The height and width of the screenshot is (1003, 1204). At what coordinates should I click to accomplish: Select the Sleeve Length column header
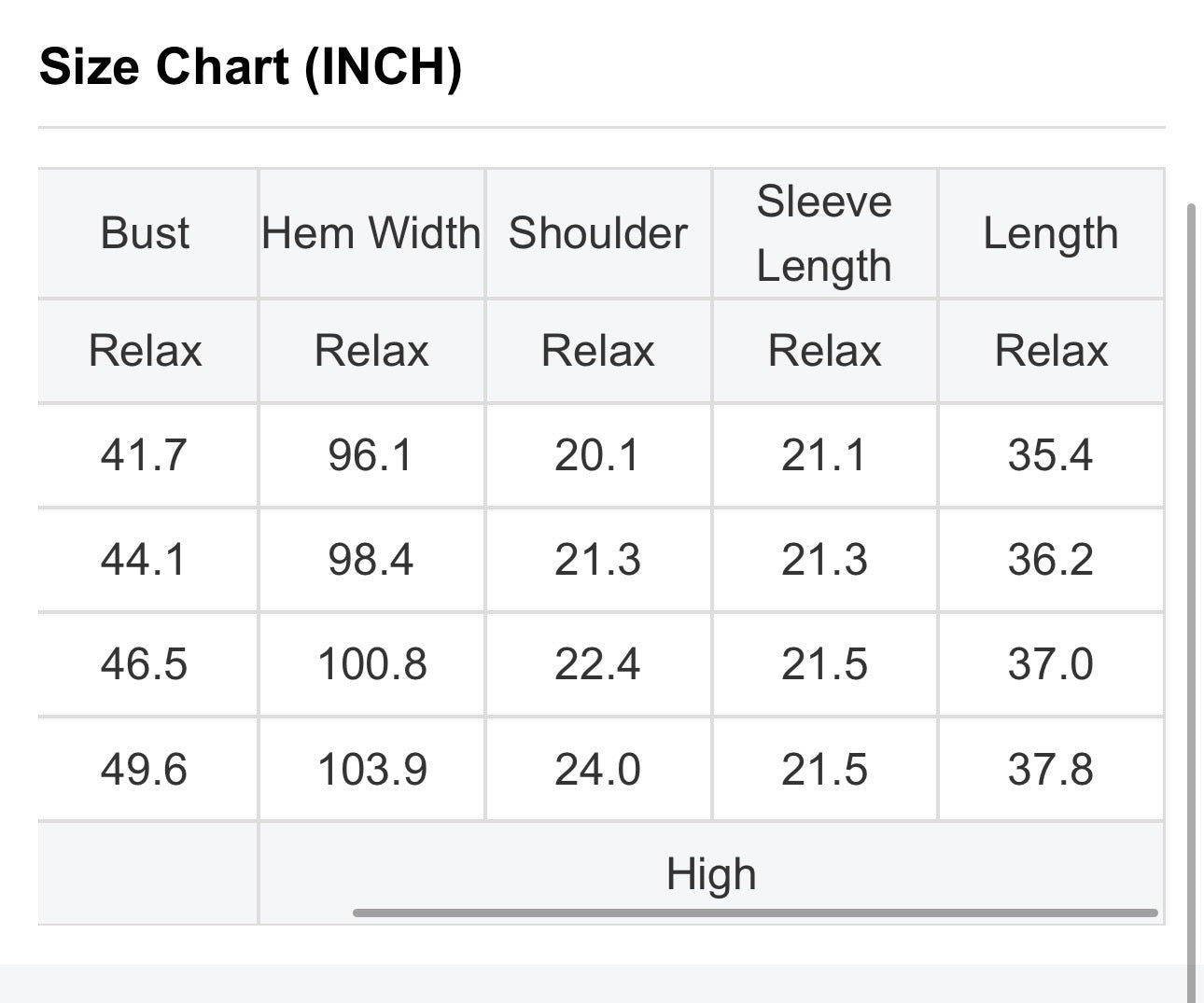click(x=824, y=233)
